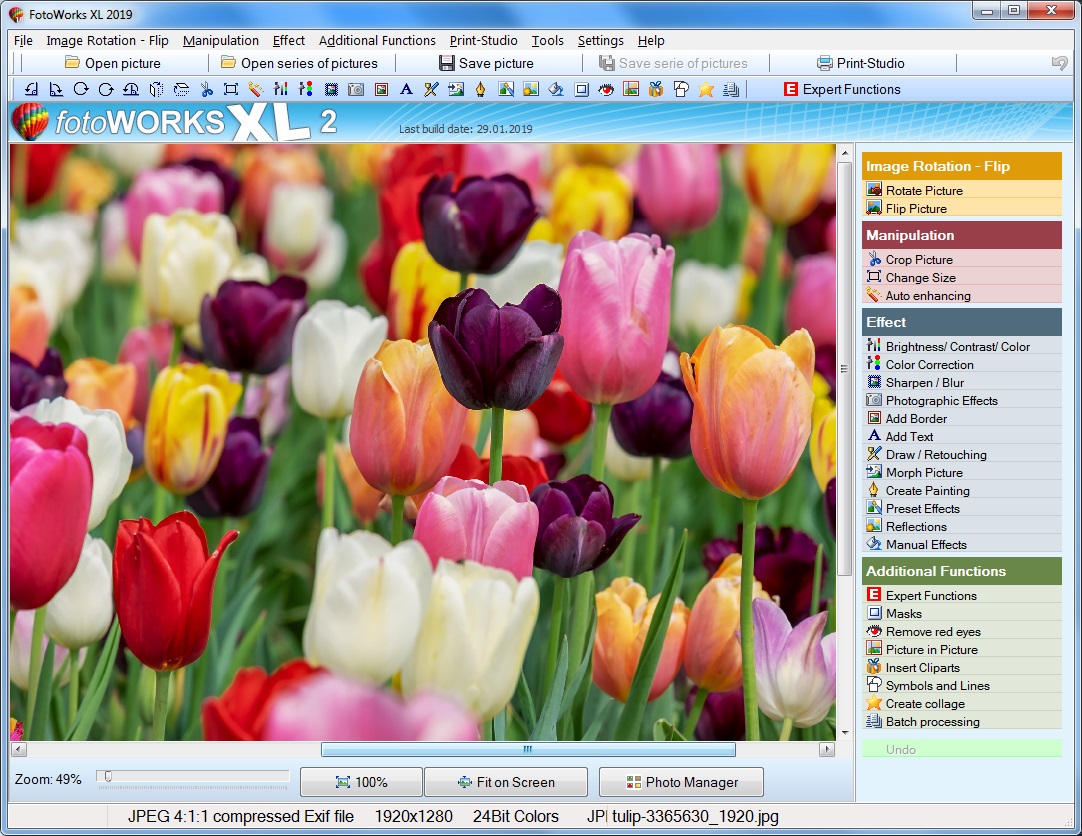
Task: Open the Manipulation menu
Action: (221, 41)
